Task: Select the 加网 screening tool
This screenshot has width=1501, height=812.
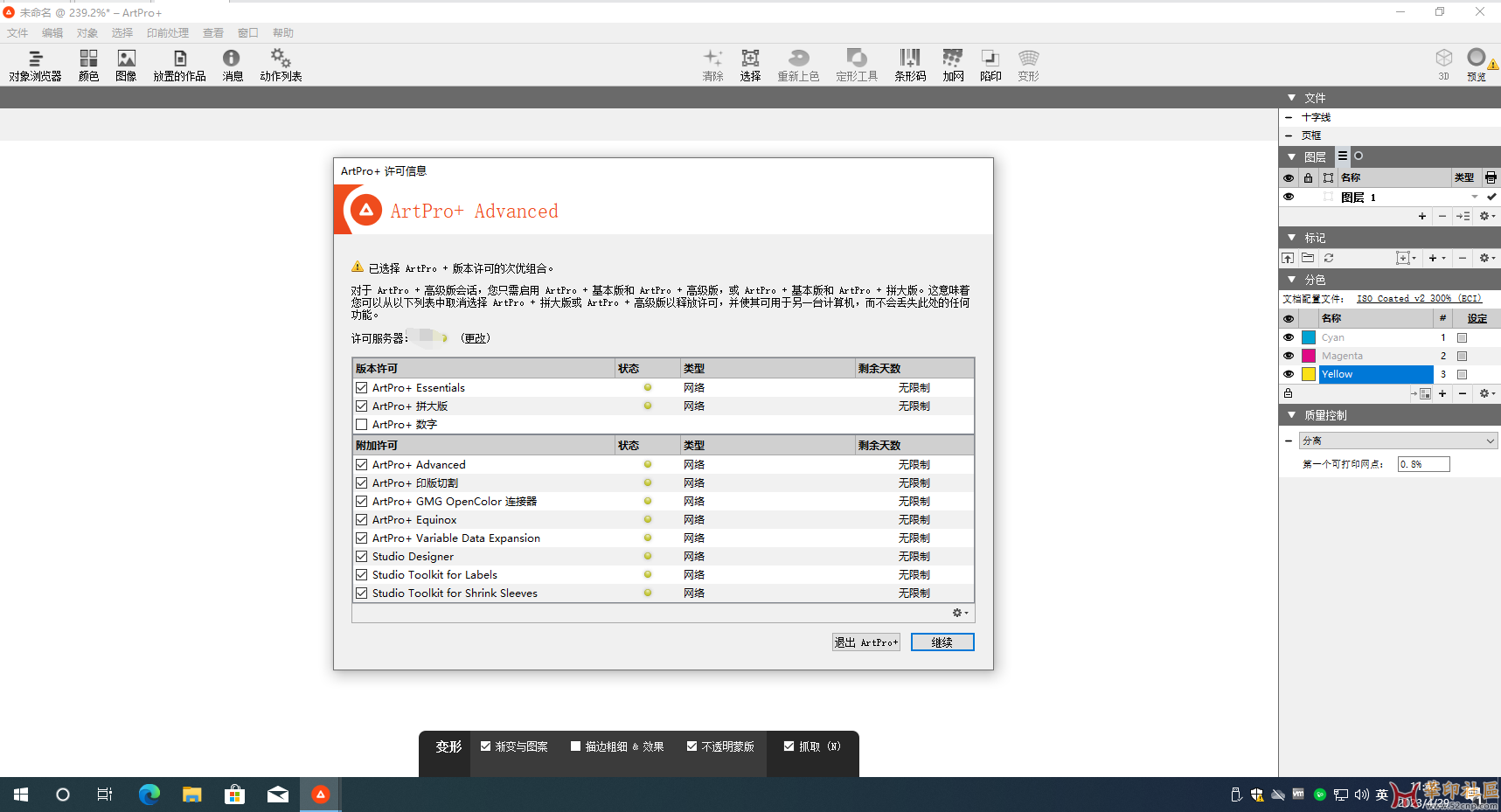Action: point(953,66)
